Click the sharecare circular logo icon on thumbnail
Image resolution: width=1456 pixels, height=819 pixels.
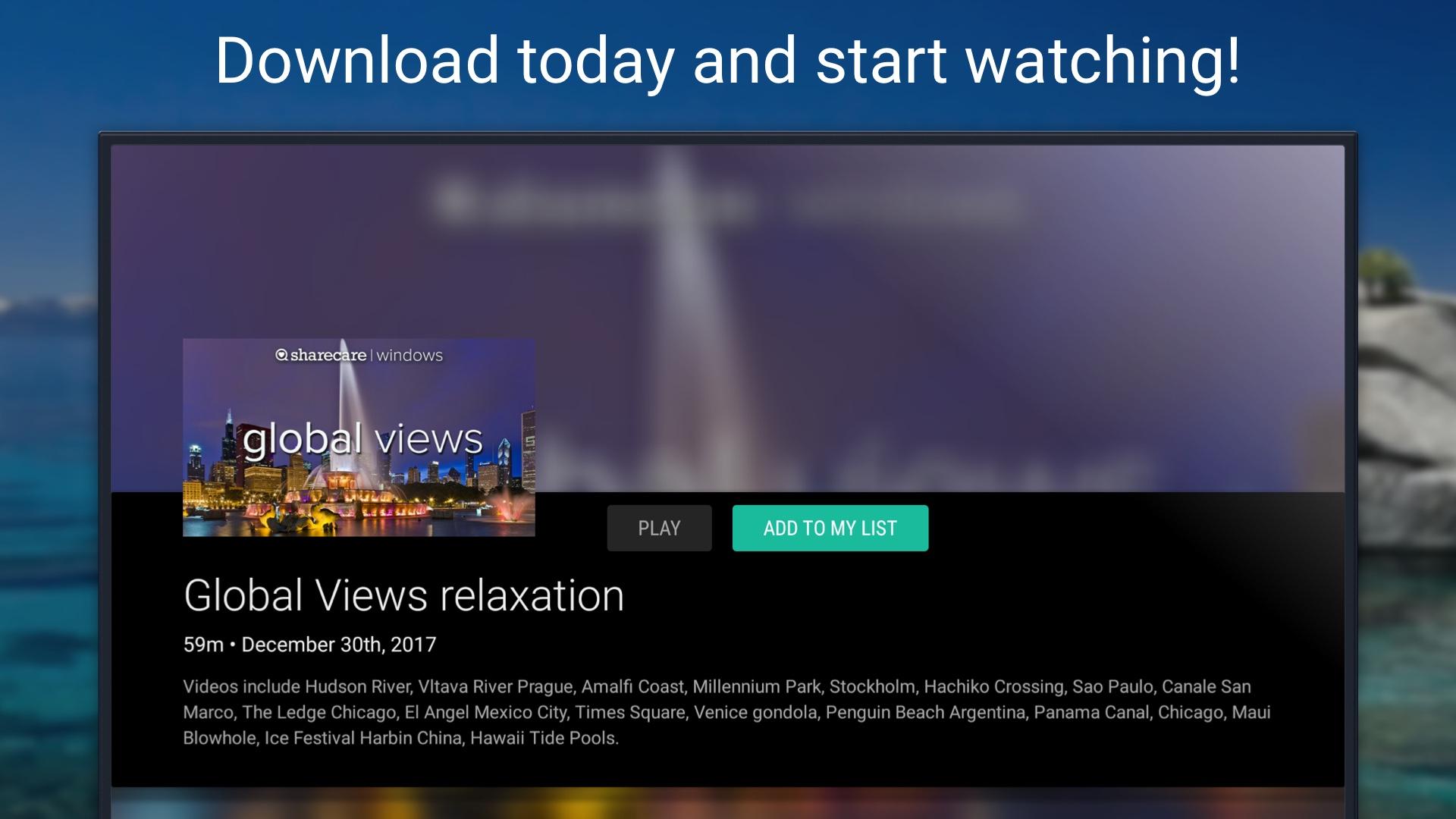coord(281,355)
